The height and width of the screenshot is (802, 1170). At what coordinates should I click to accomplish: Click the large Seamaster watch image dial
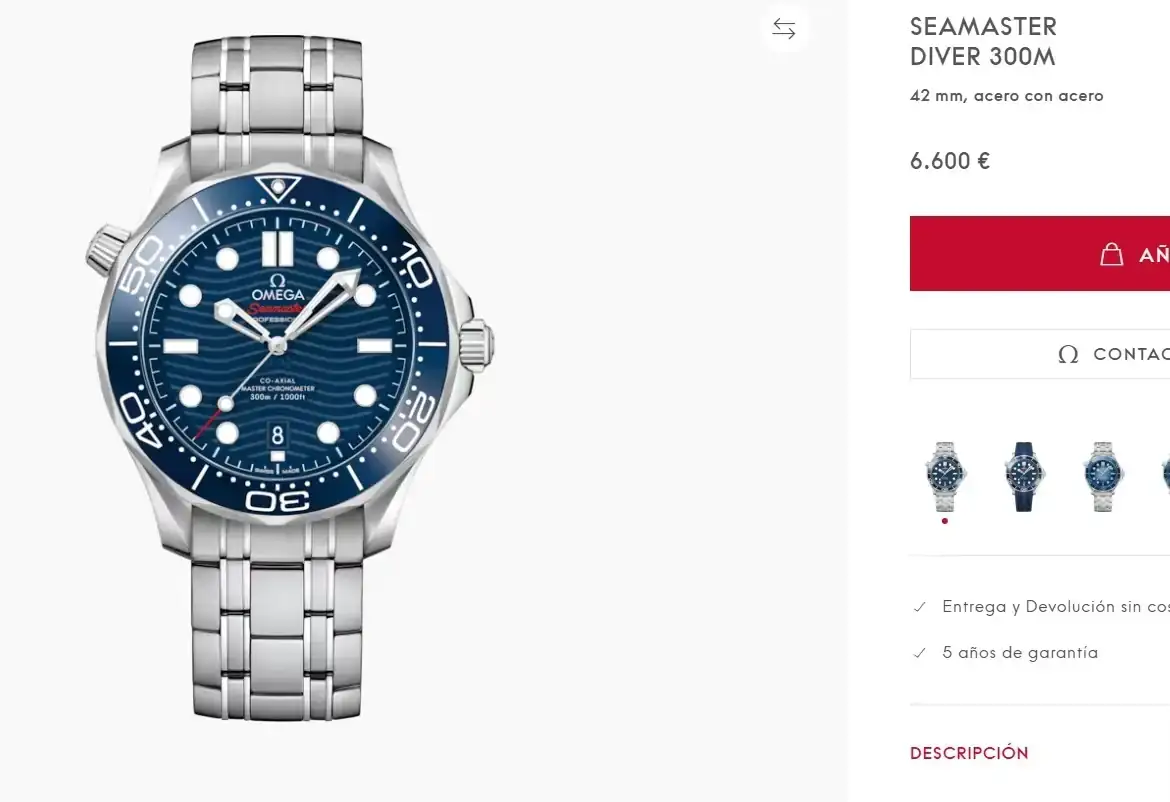tap(278, 345)
